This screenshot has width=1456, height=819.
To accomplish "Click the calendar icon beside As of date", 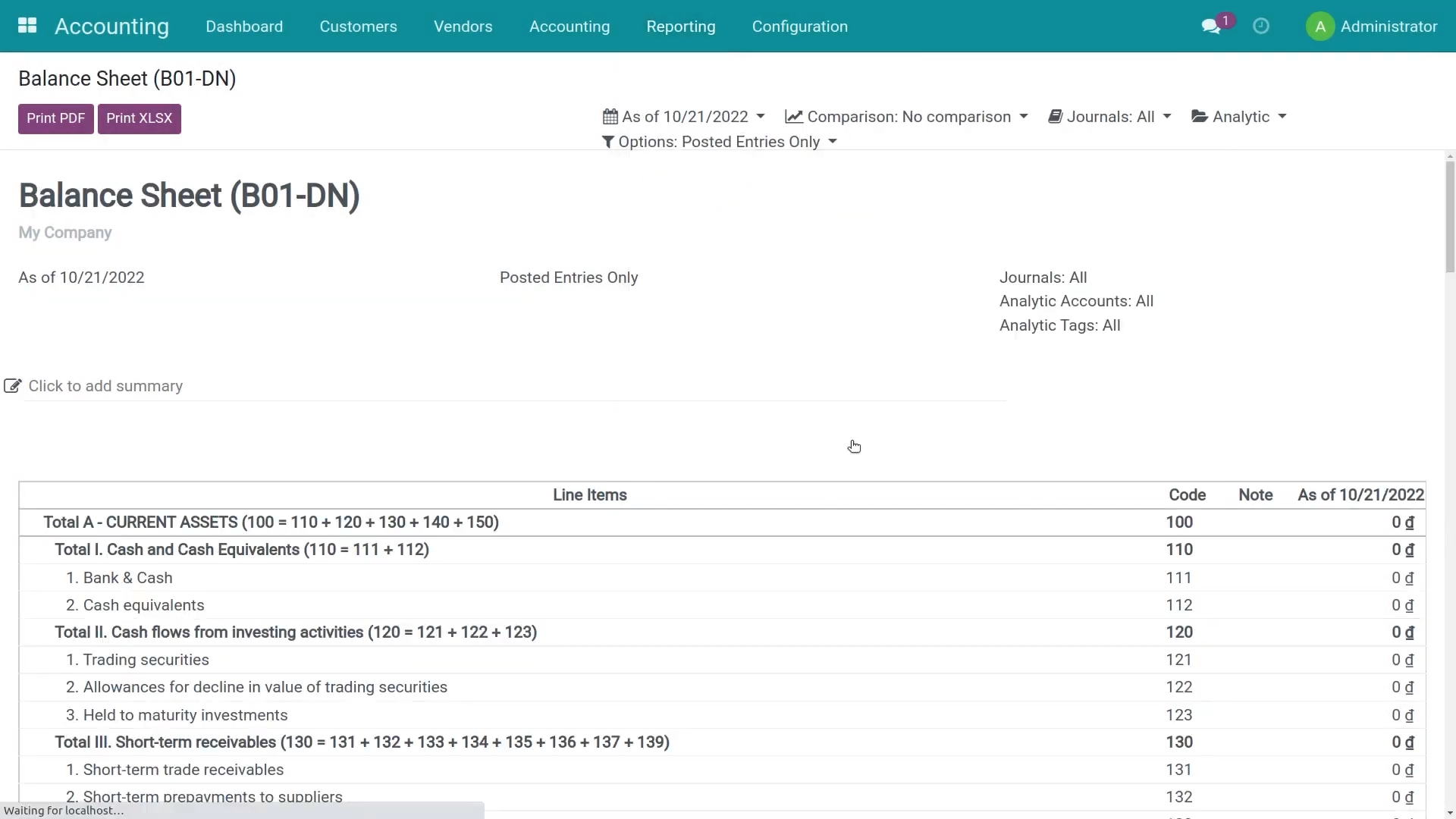I will [x=610, y=117].
